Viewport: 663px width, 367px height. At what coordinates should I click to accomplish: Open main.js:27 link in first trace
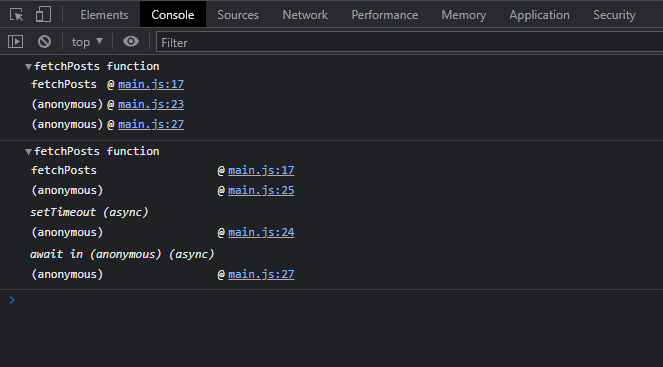151,124
